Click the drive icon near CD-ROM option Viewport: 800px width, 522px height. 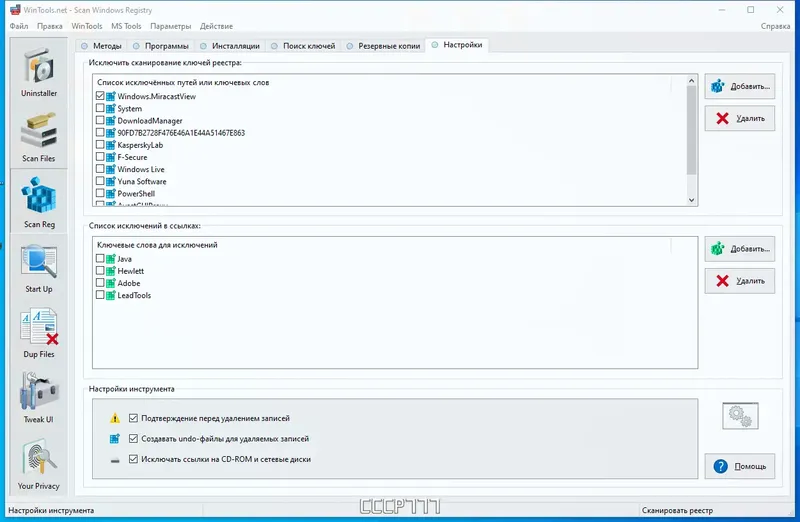pos(115,460)
